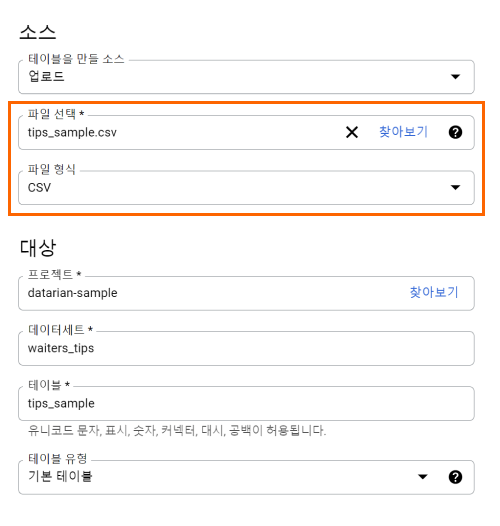500x526 pixels.
Task: Click 찾아보기 link in file selection
Action: (403, 132)
